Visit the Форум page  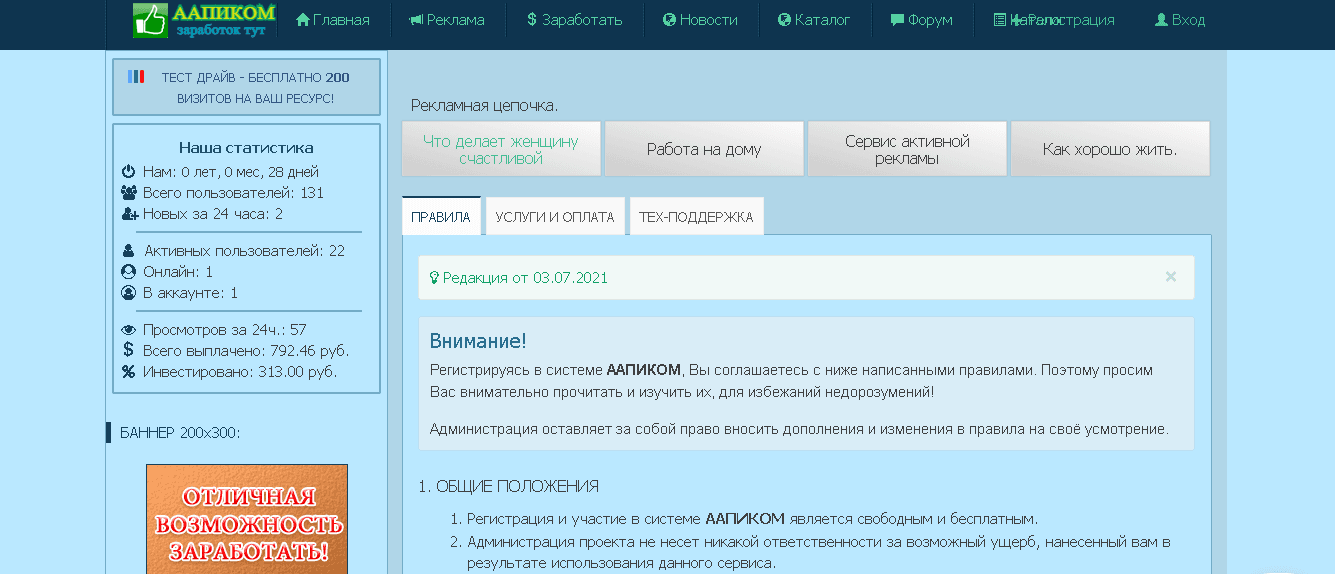[921, 20]
